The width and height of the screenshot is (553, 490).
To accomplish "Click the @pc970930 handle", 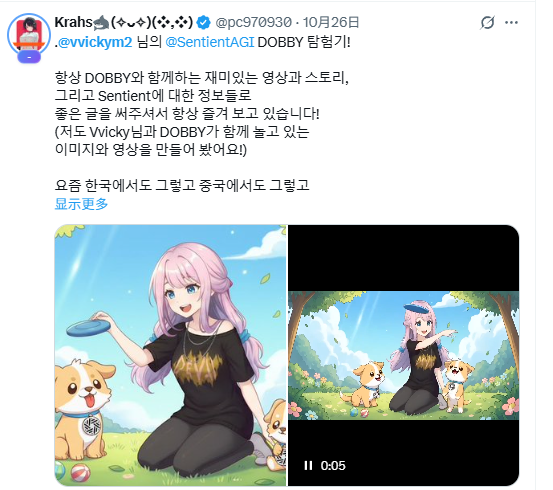I will (253, 23).
